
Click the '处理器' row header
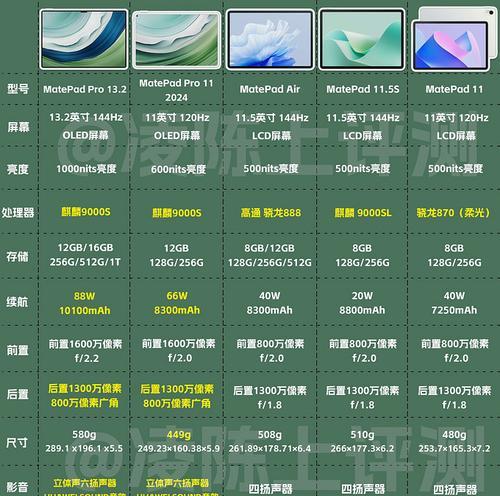[x=18, y=213]
